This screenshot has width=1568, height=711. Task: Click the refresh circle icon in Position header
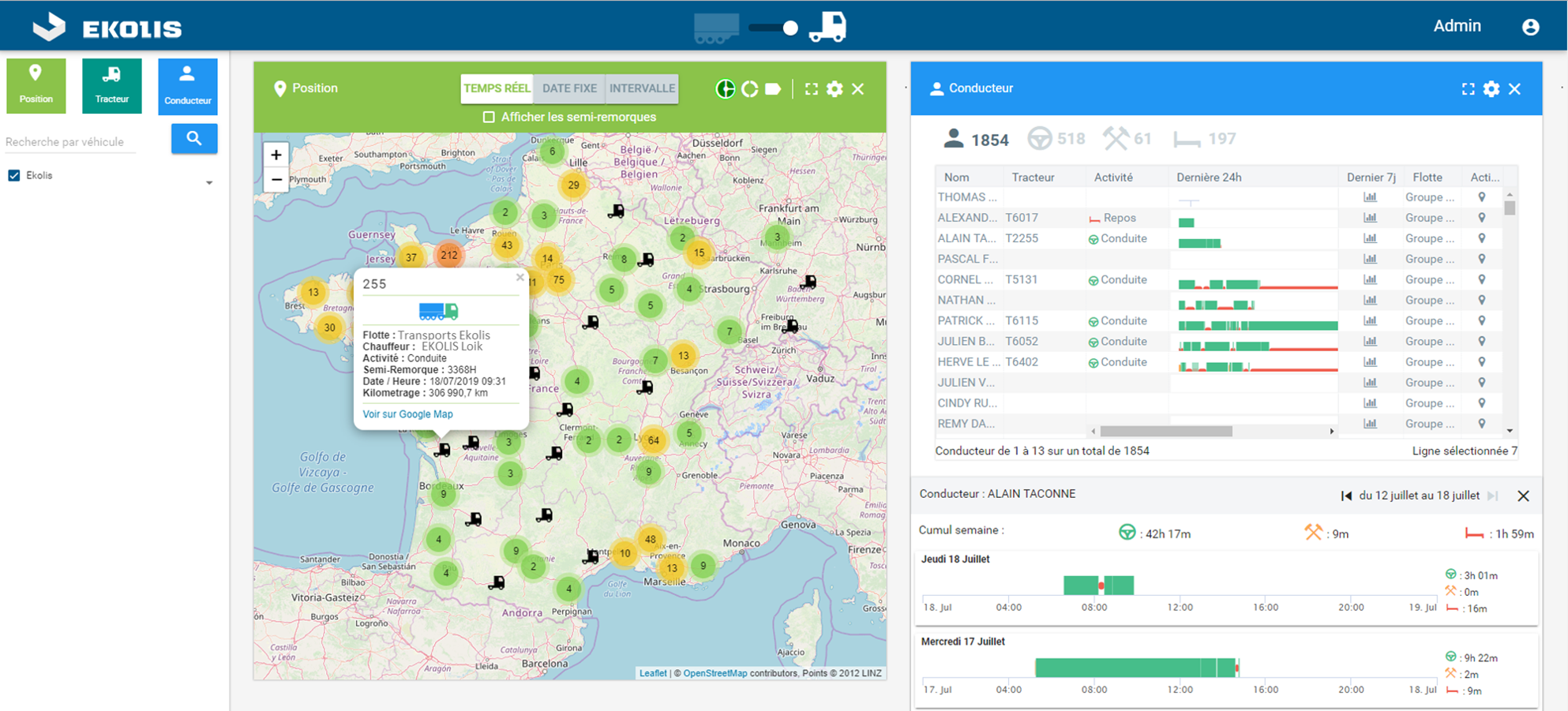pyautogui.click(x=749, y=88)
